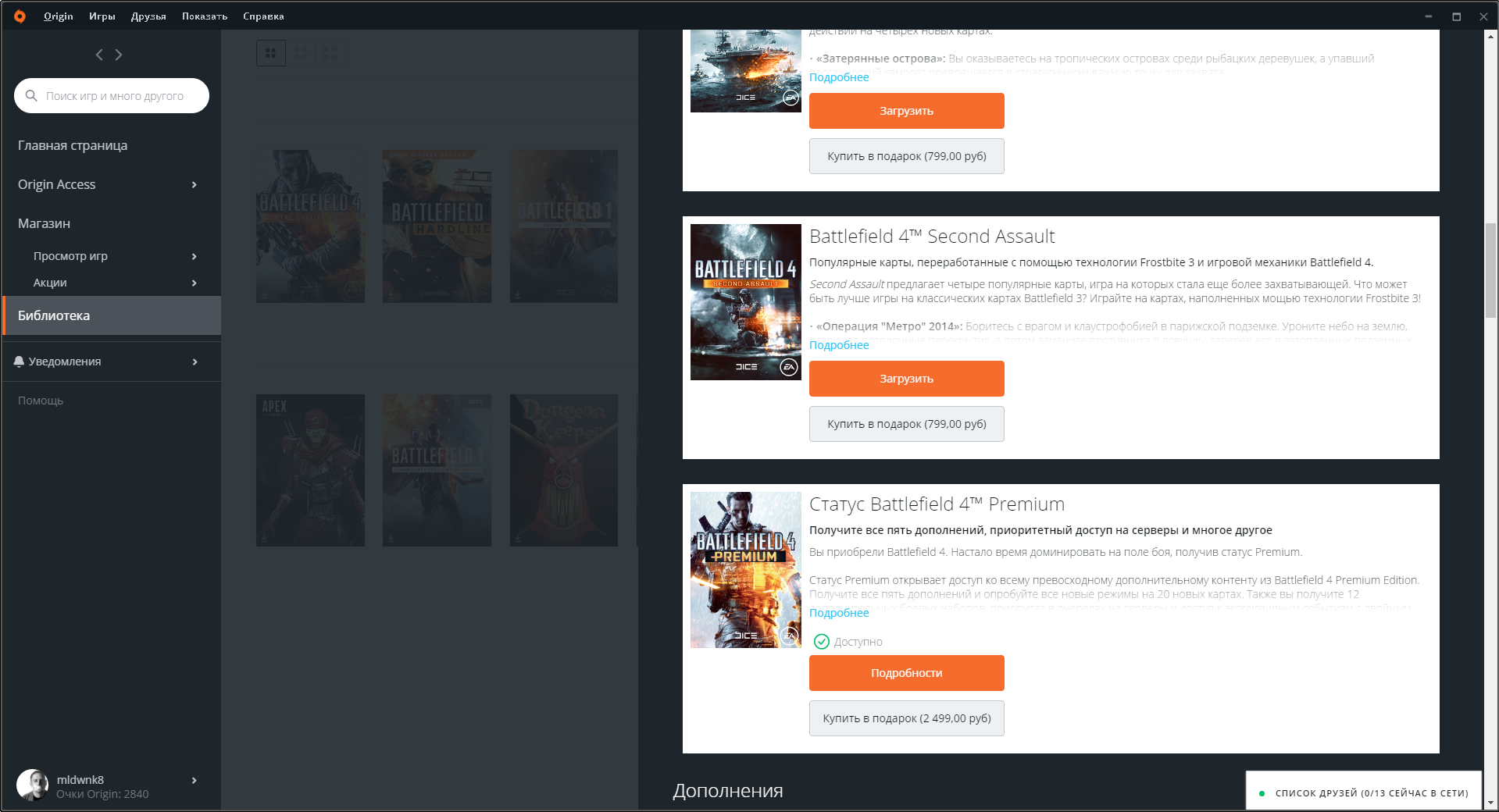Select Apex Legends tile in library
Image resolution: width=1499 pixels, height=812 pixels.
pyautogui.click(x=310, y=470)
